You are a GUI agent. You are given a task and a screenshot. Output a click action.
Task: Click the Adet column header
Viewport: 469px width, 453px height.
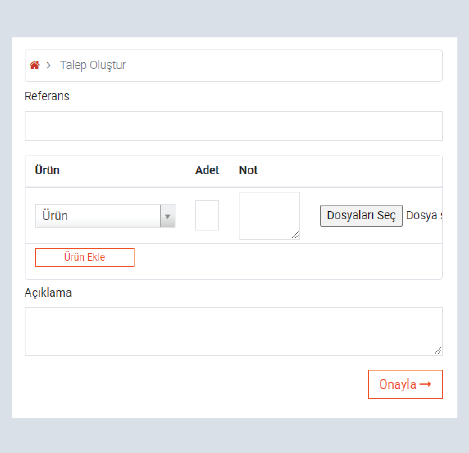click(x=207, y=170)
